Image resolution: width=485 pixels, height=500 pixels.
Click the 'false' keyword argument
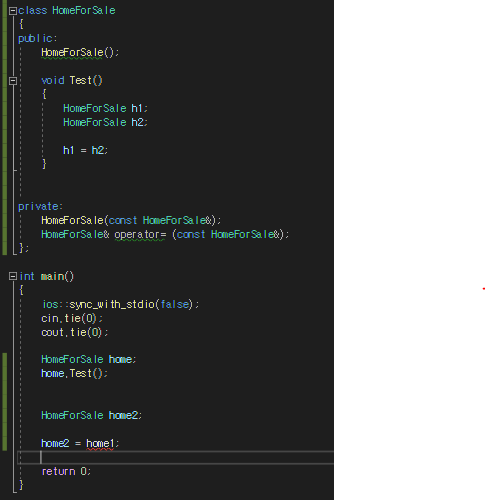click(175, 304)
